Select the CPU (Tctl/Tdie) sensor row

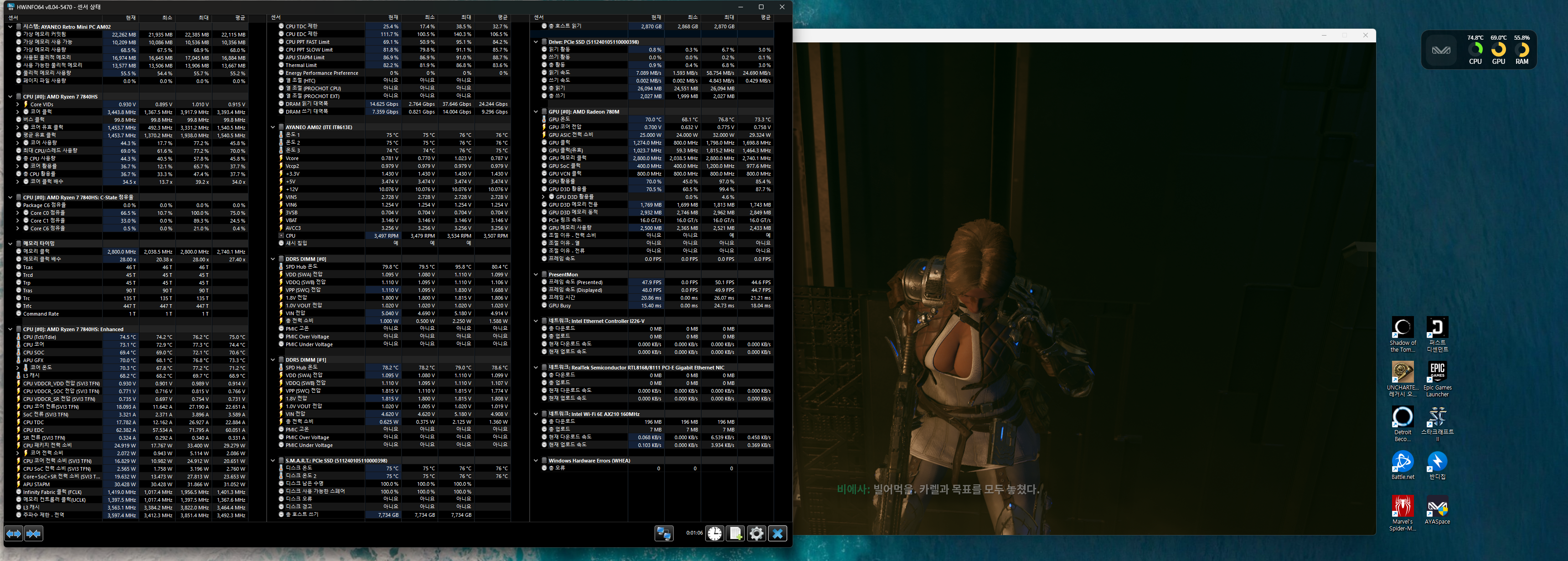40,337
